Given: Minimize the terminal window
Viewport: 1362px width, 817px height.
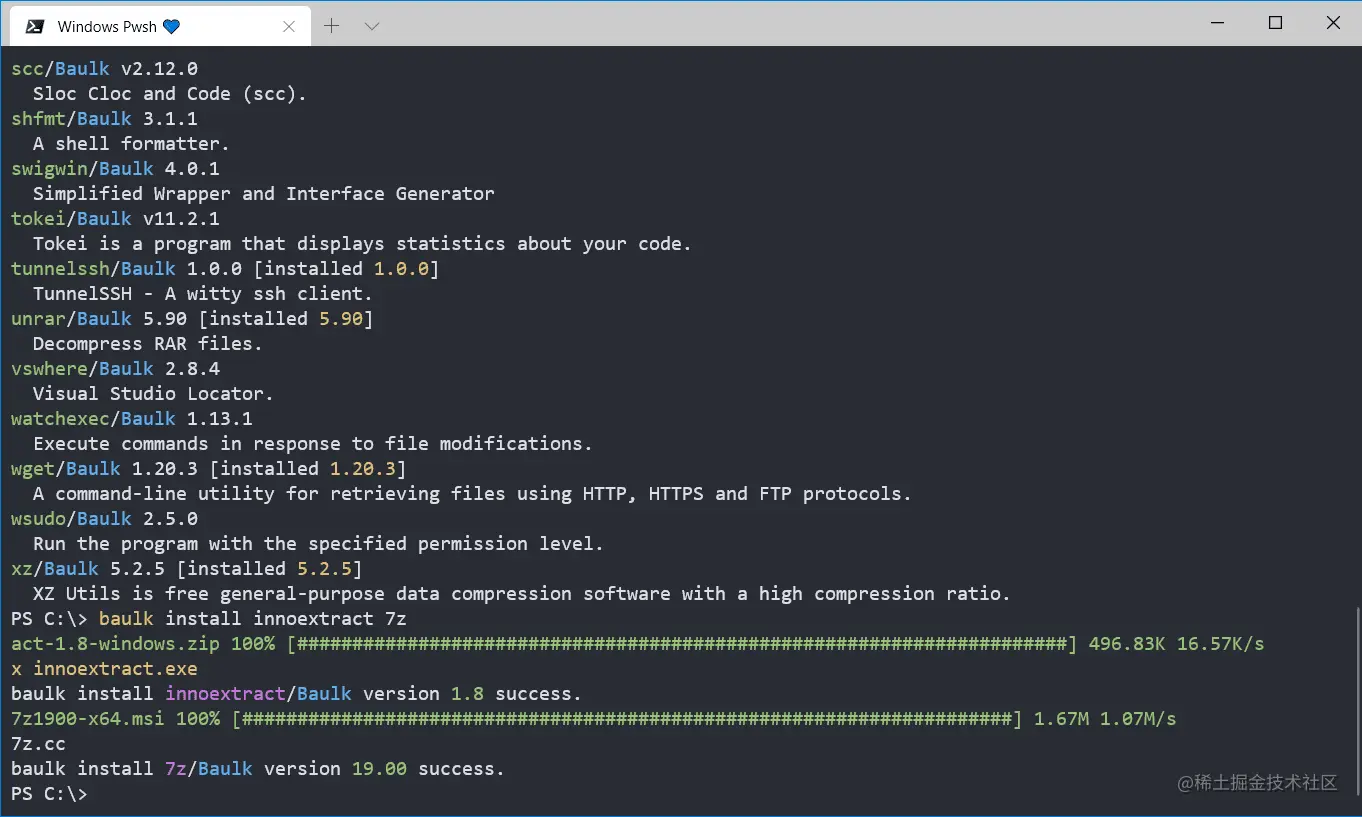Looking at the screenshot, I should pos(1217,24).
